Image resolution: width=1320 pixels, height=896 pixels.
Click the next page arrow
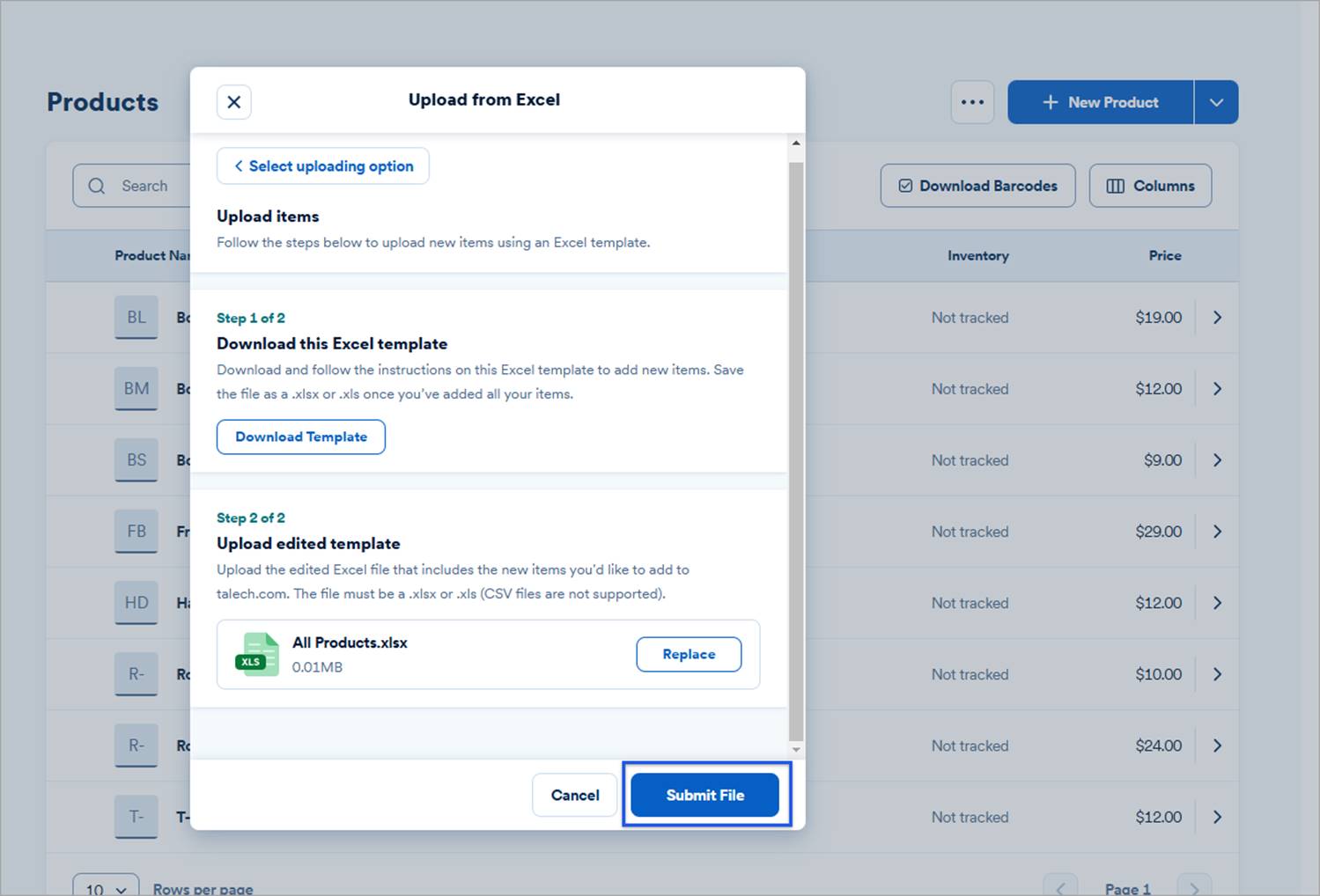[x=1195, y=887]
